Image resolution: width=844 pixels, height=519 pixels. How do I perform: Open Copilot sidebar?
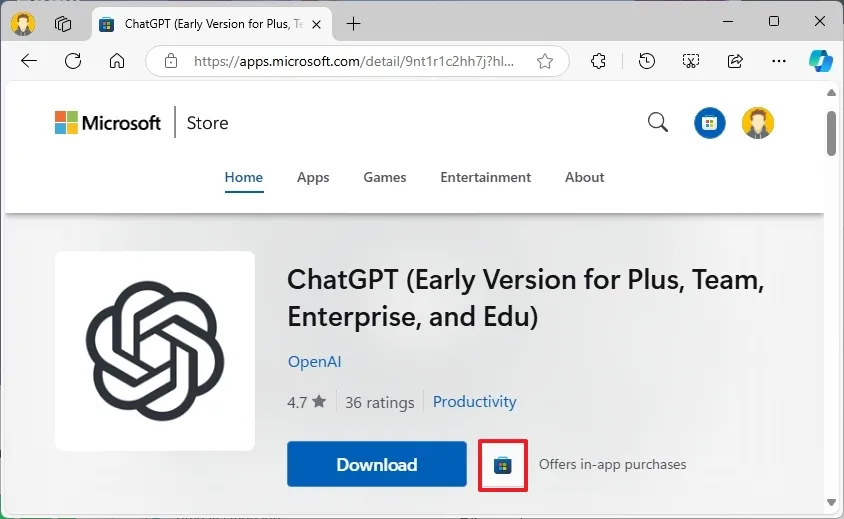[x=820, y=61]
